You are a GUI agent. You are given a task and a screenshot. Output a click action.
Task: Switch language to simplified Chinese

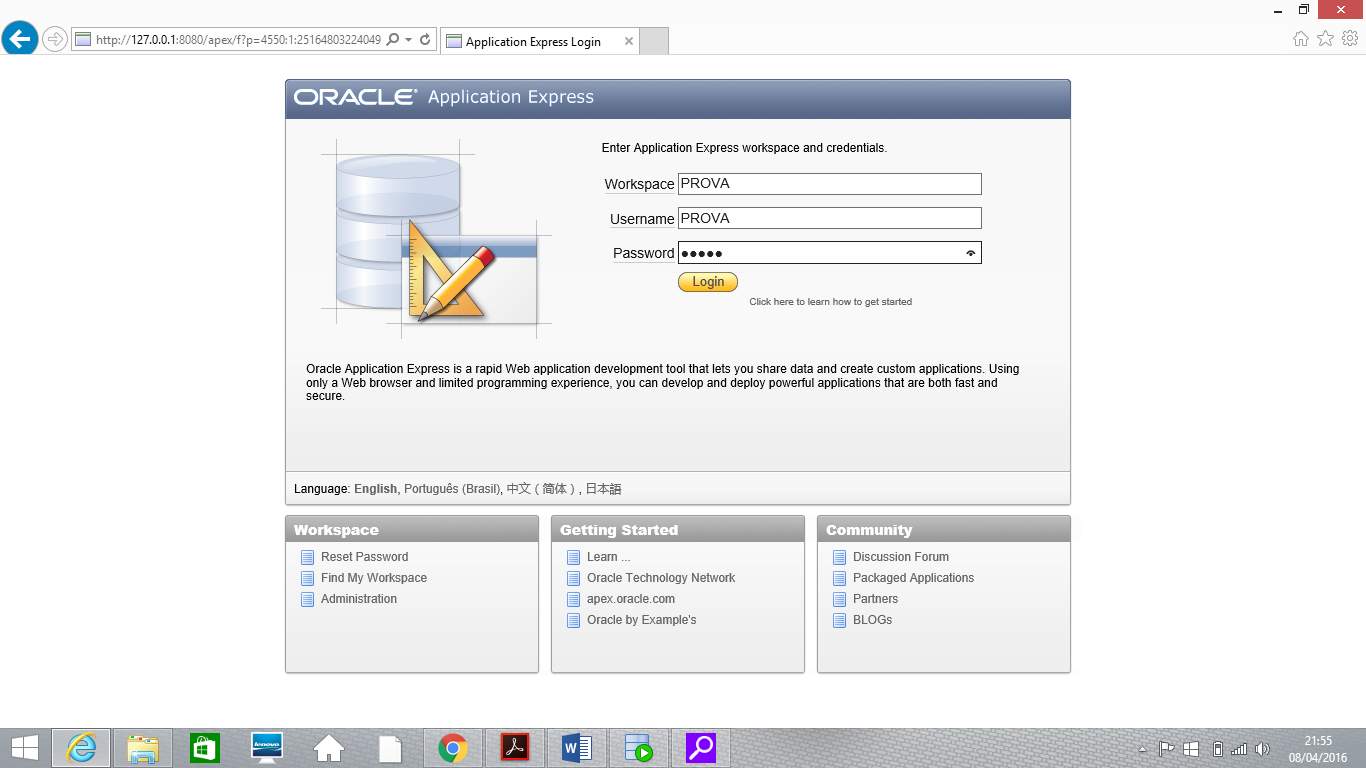tap(541, 489)
